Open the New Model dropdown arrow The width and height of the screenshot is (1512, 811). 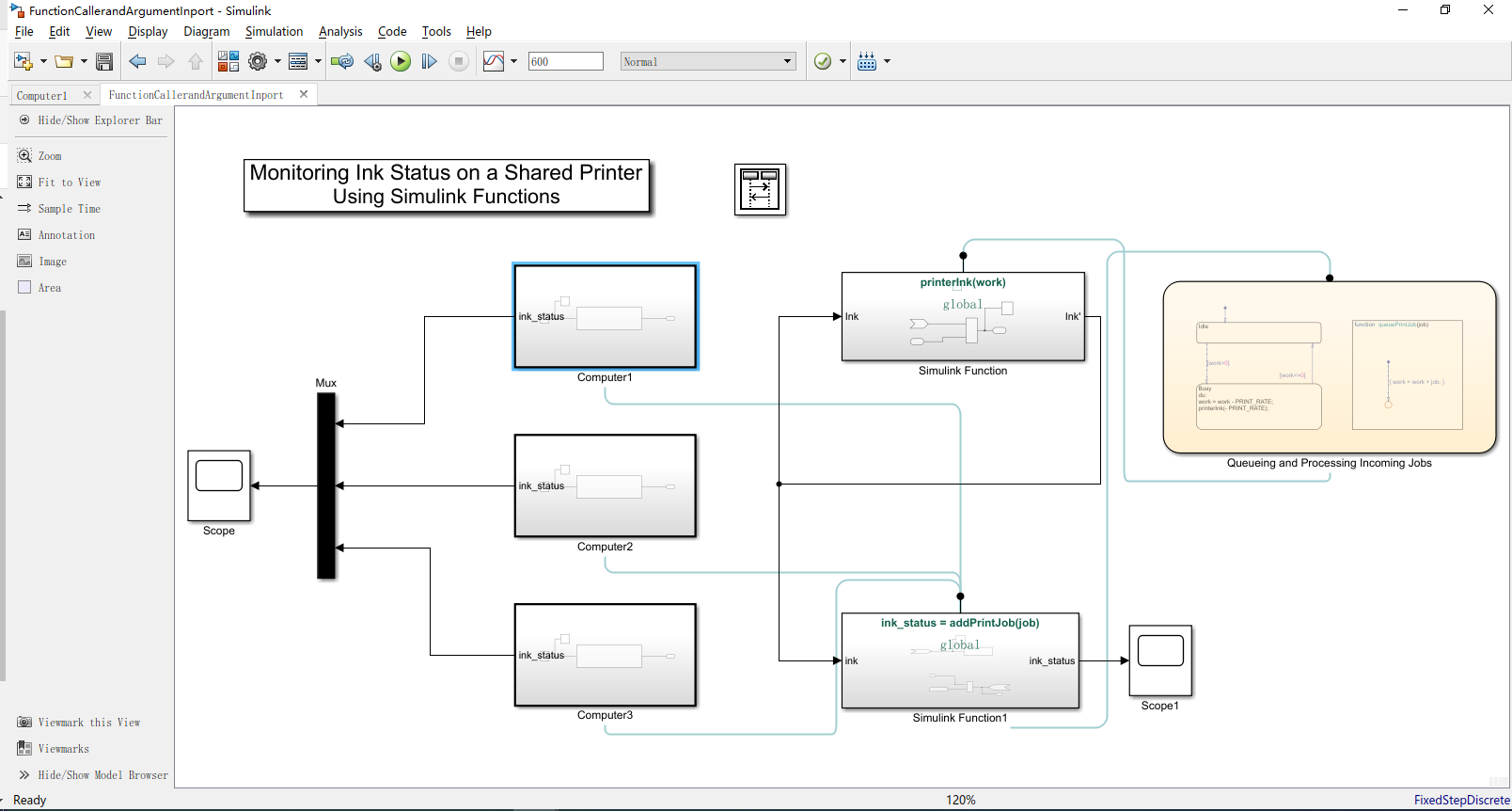(43, 62)
